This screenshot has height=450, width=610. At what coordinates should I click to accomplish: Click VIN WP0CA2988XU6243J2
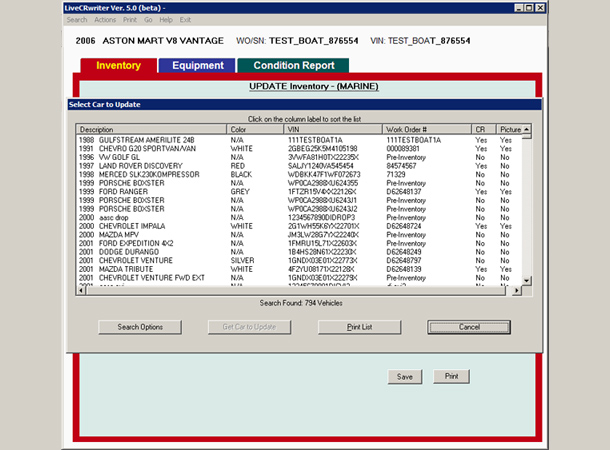(322, 209)
